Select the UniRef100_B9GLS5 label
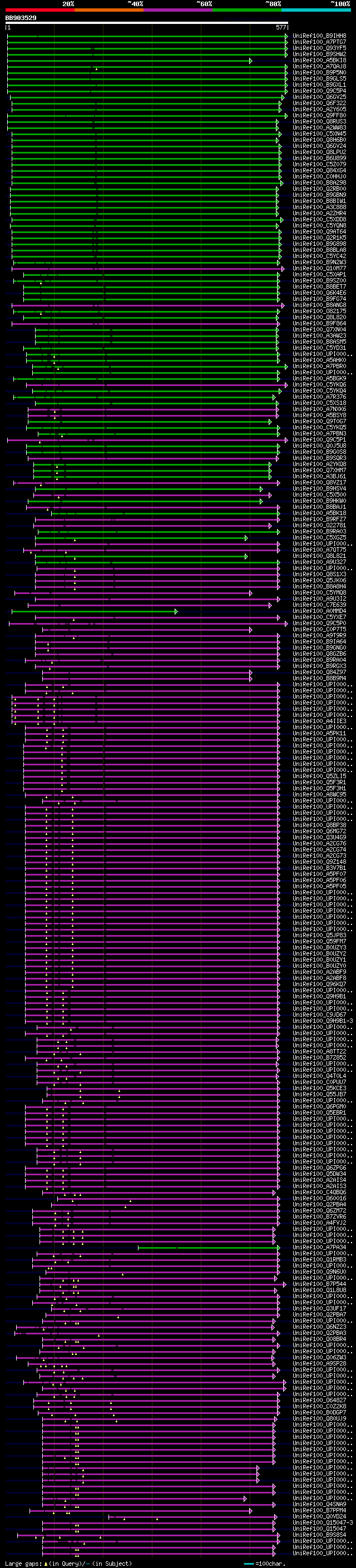 (x=319, y=78)
